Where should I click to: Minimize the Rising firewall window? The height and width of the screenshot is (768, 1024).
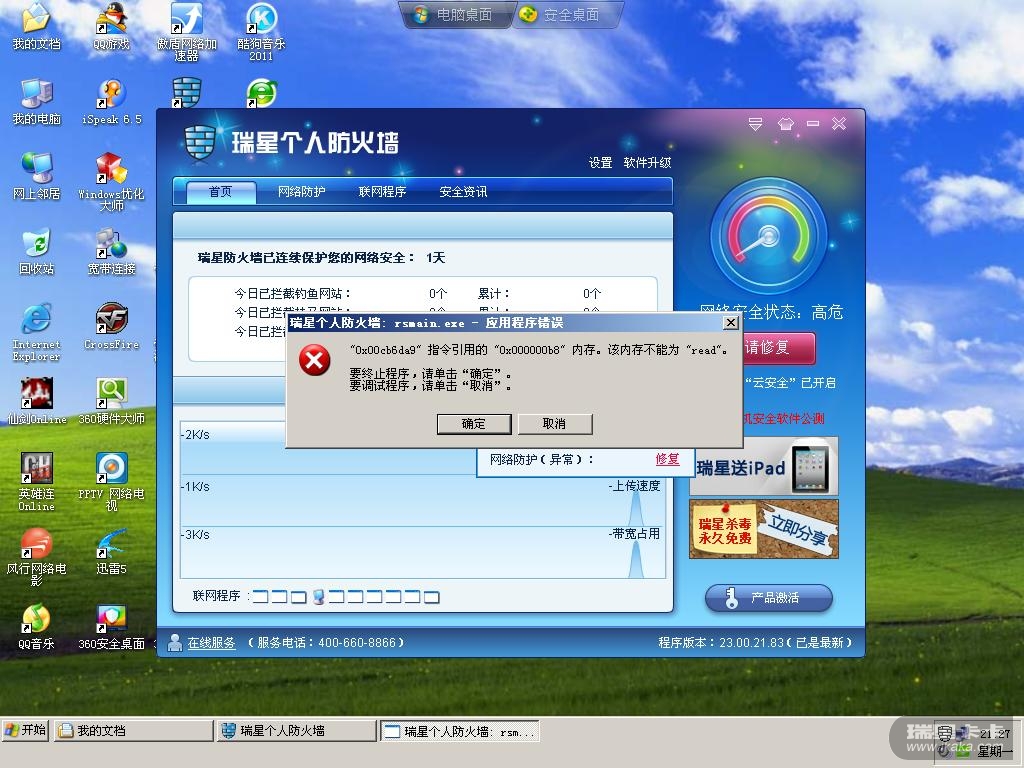point(813,123)
